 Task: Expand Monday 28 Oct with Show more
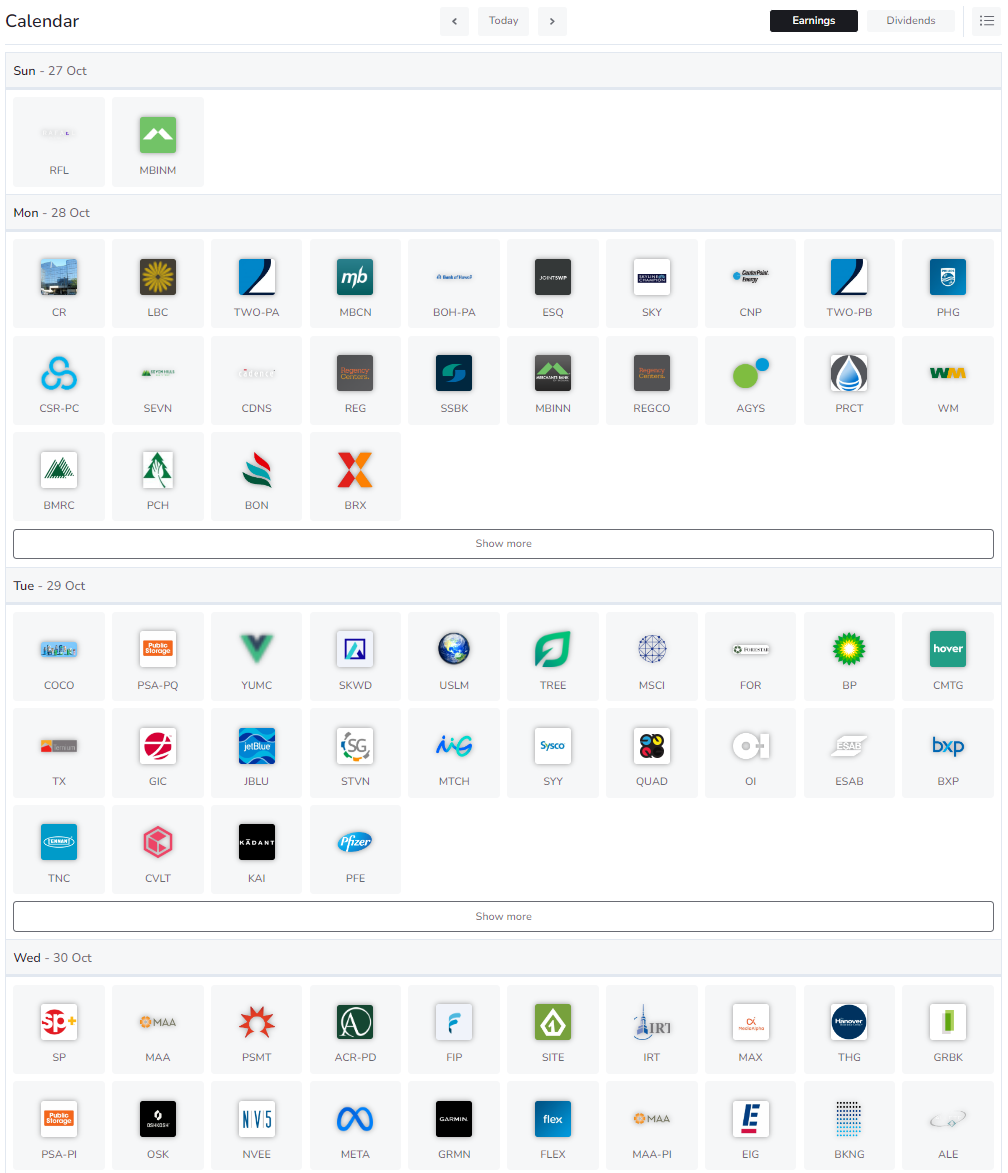[504, 544]
